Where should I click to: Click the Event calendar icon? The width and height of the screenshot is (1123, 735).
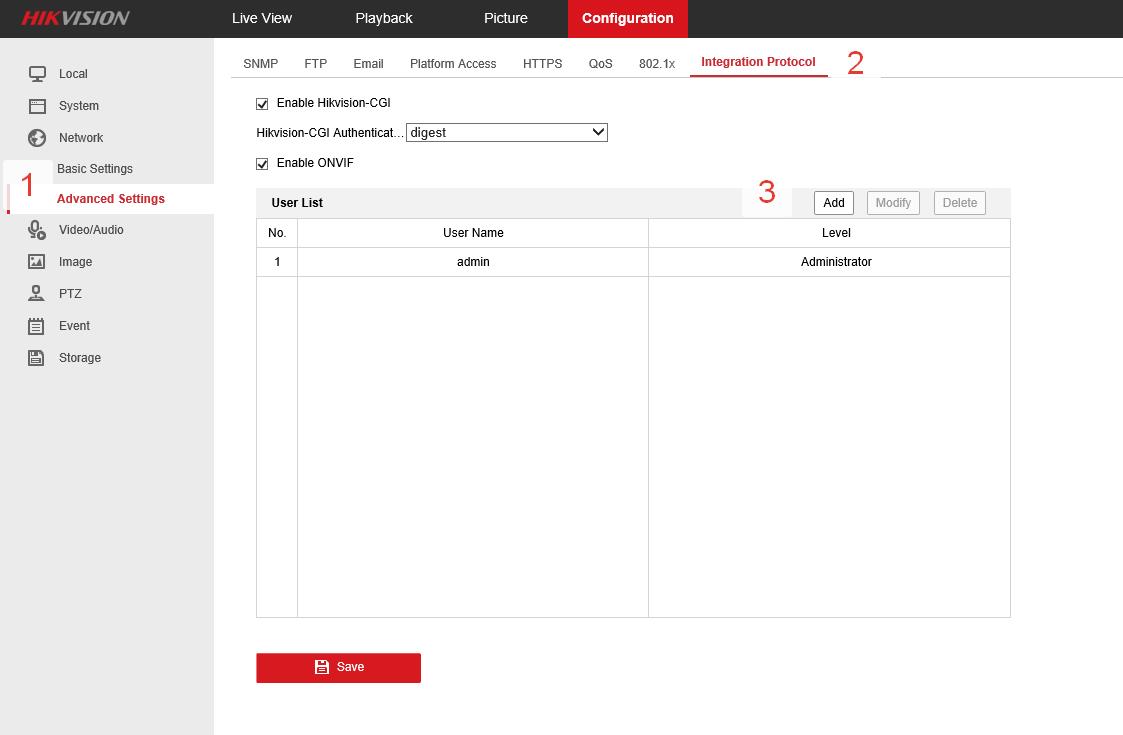pyautogui.click(x=37, y=326)
